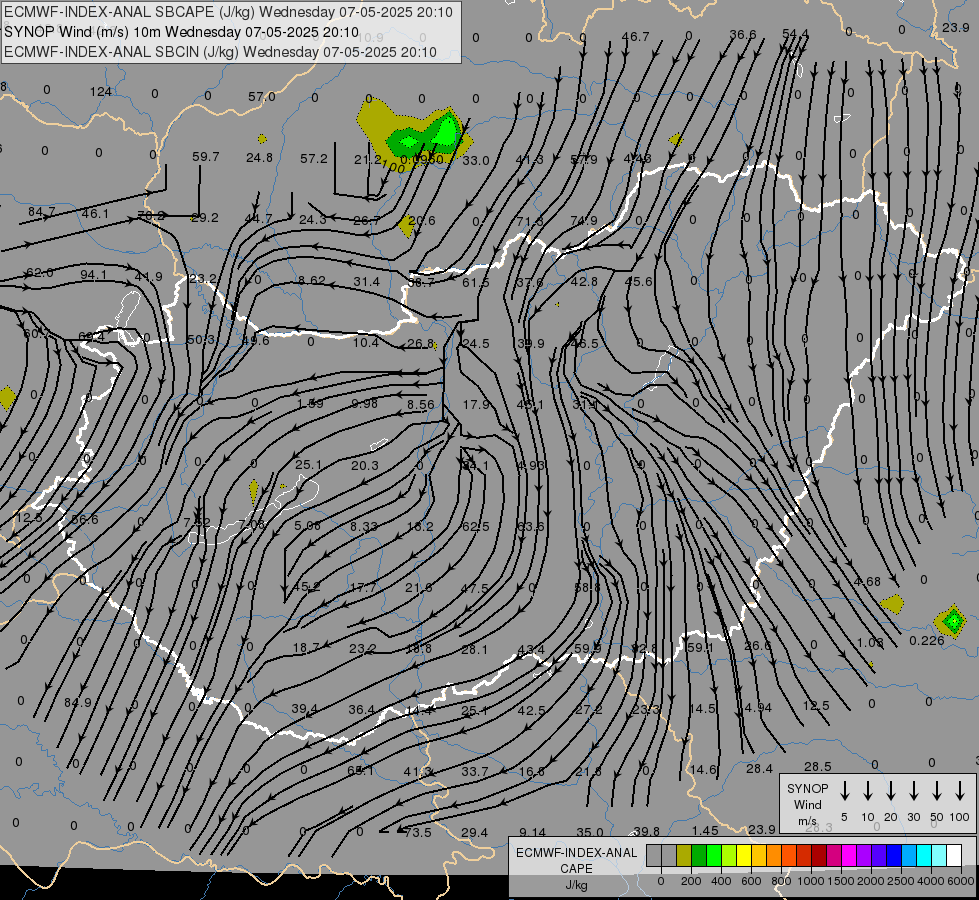
Task: Click the '84.7' value on the map
Action: coord(42,212)
